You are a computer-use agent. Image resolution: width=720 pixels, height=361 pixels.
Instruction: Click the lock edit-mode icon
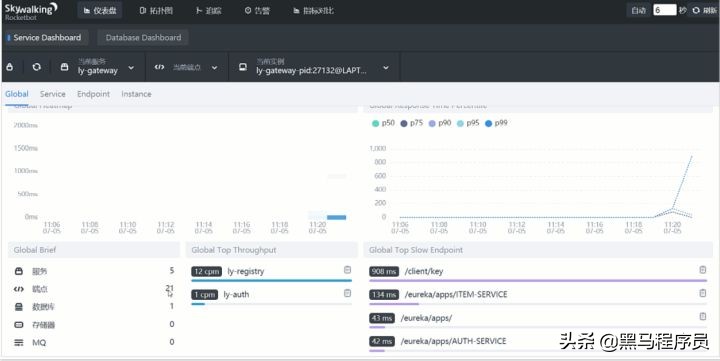(10, 67)
